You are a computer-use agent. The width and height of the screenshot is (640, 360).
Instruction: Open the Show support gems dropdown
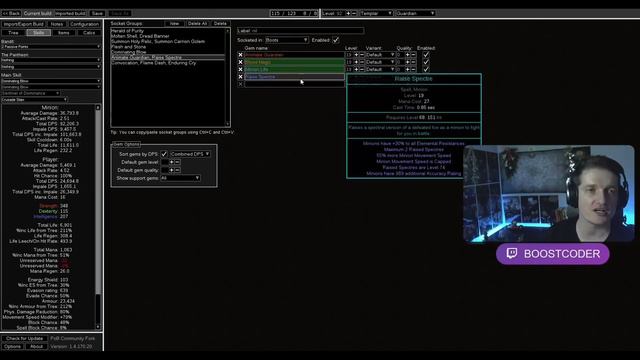tap(180, 178)
